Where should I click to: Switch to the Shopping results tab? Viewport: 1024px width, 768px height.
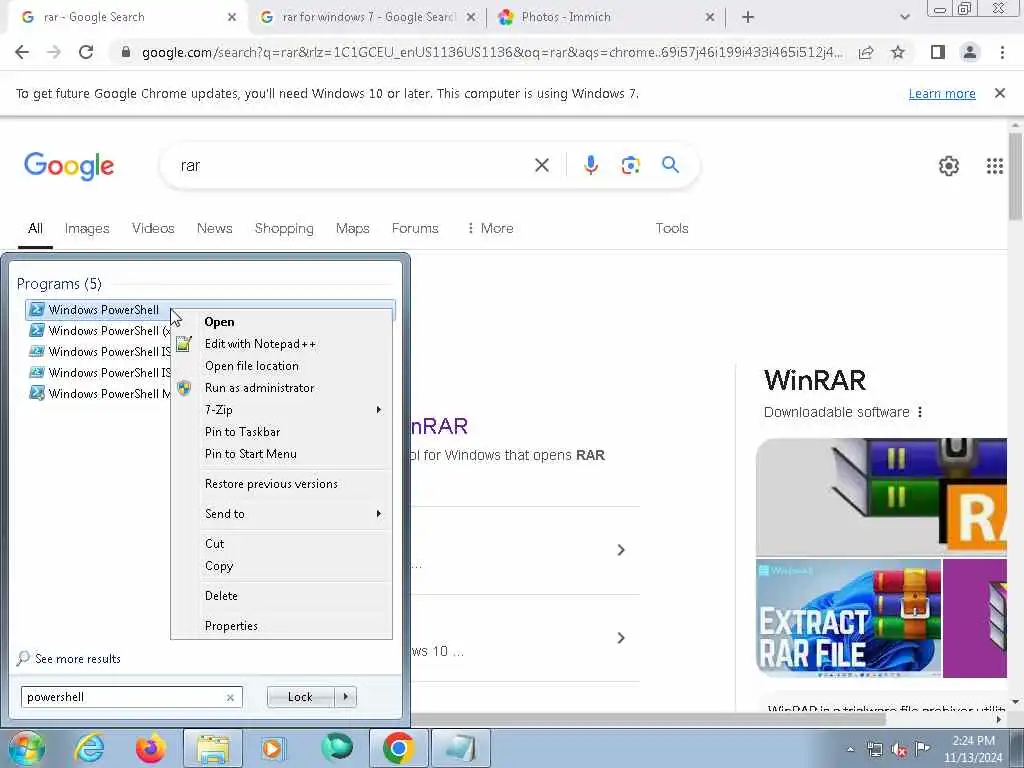(284, 228)
